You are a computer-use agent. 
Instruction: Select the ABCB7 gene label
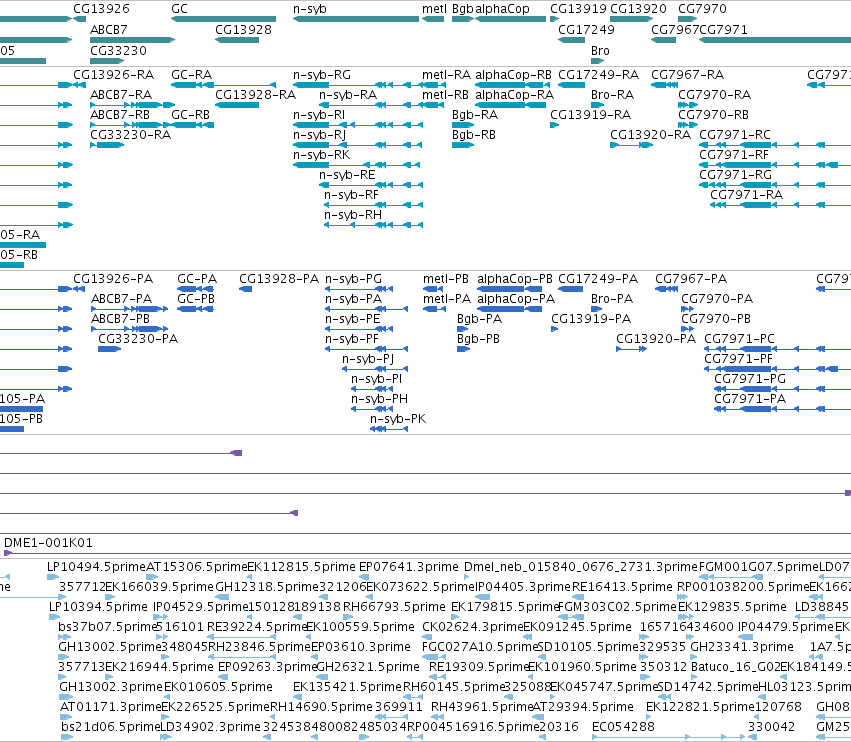pyautogui.click(x=109, y=29)
